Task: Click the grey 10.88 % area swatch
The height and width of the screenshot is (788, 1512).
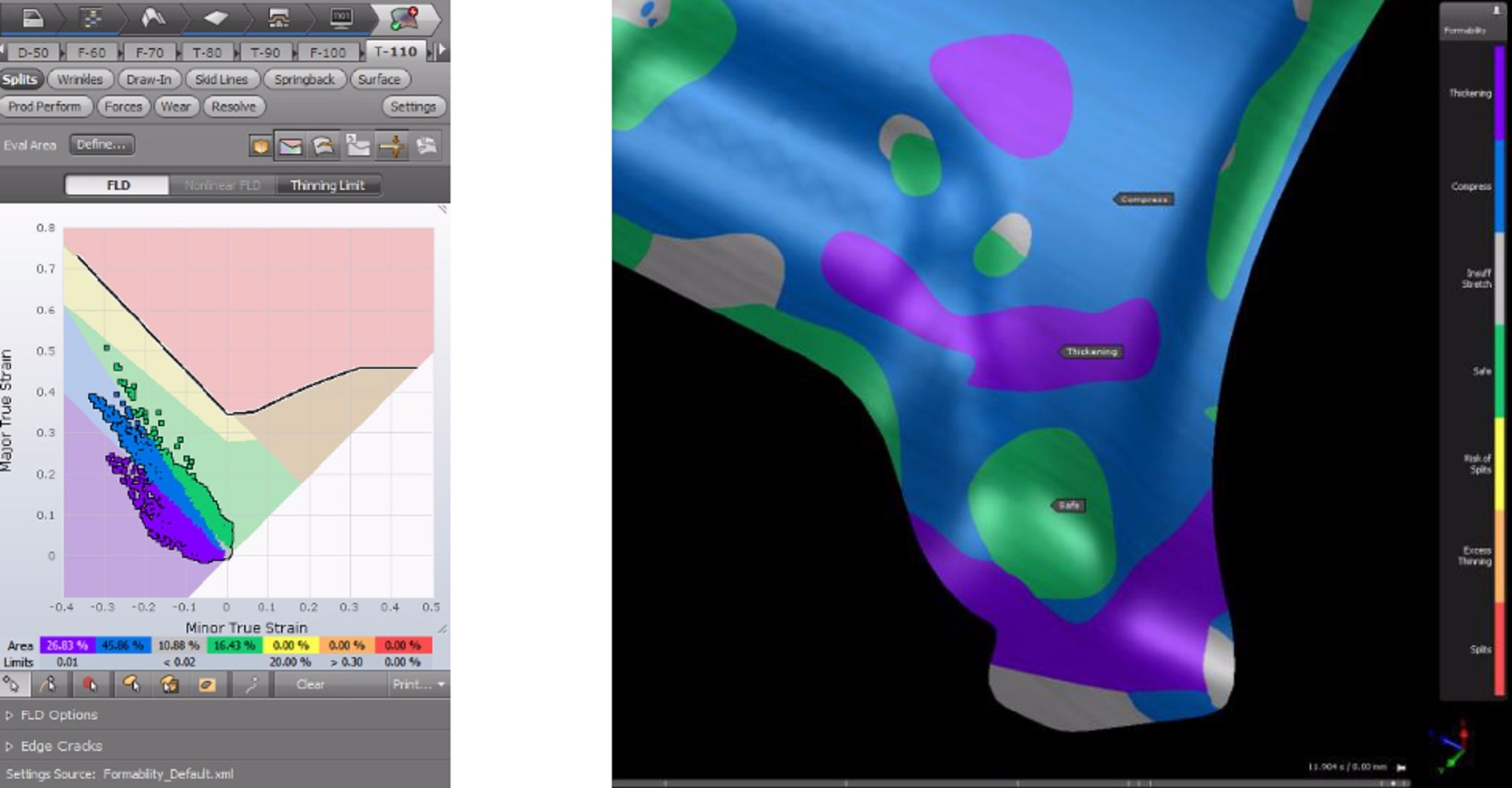Action: click(179, 645)
